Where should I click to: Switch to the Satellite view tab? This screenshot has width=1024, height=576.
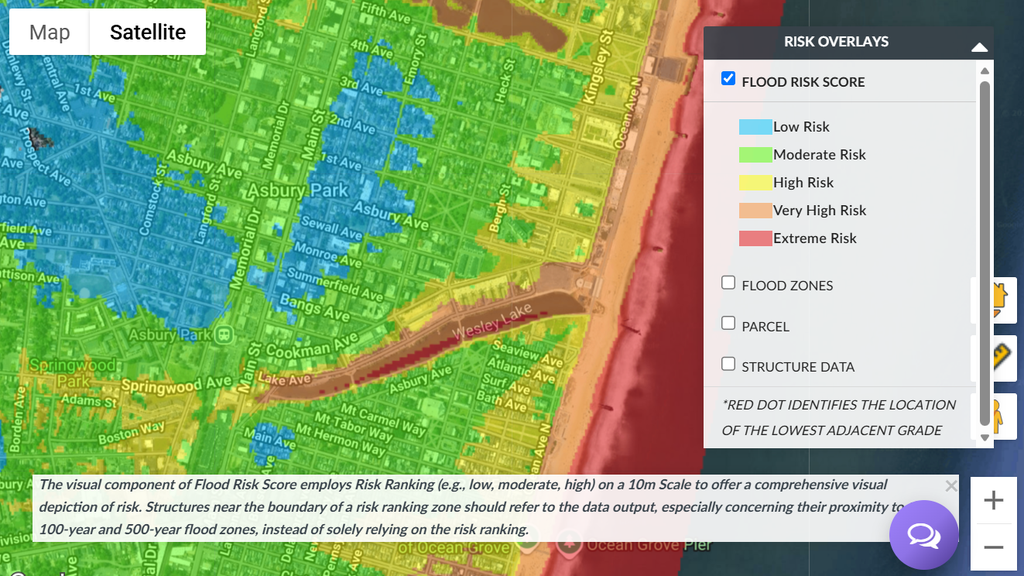pos(148,32)
